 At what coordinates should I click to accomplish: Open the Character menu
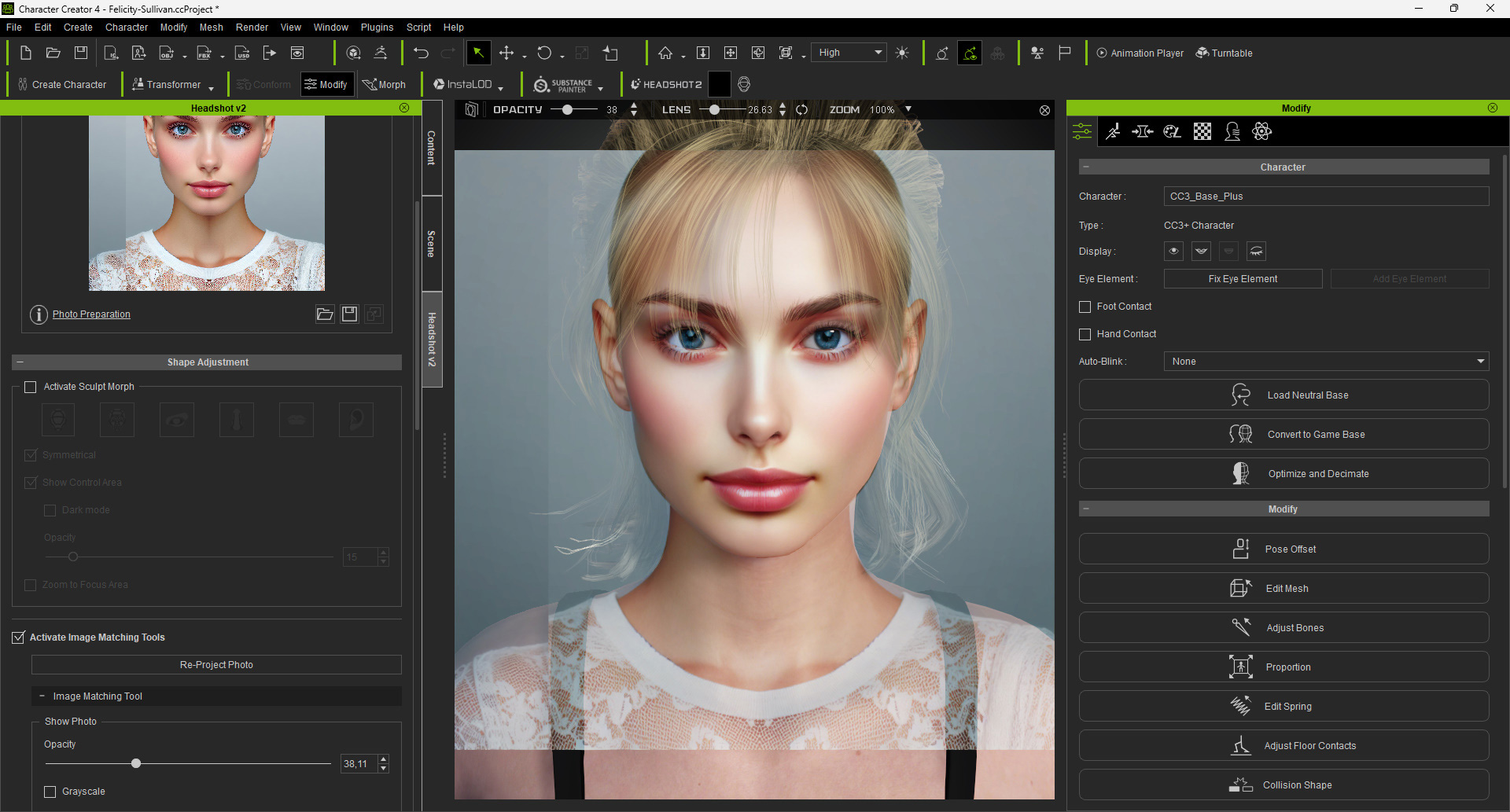click(x=127, y=28)
